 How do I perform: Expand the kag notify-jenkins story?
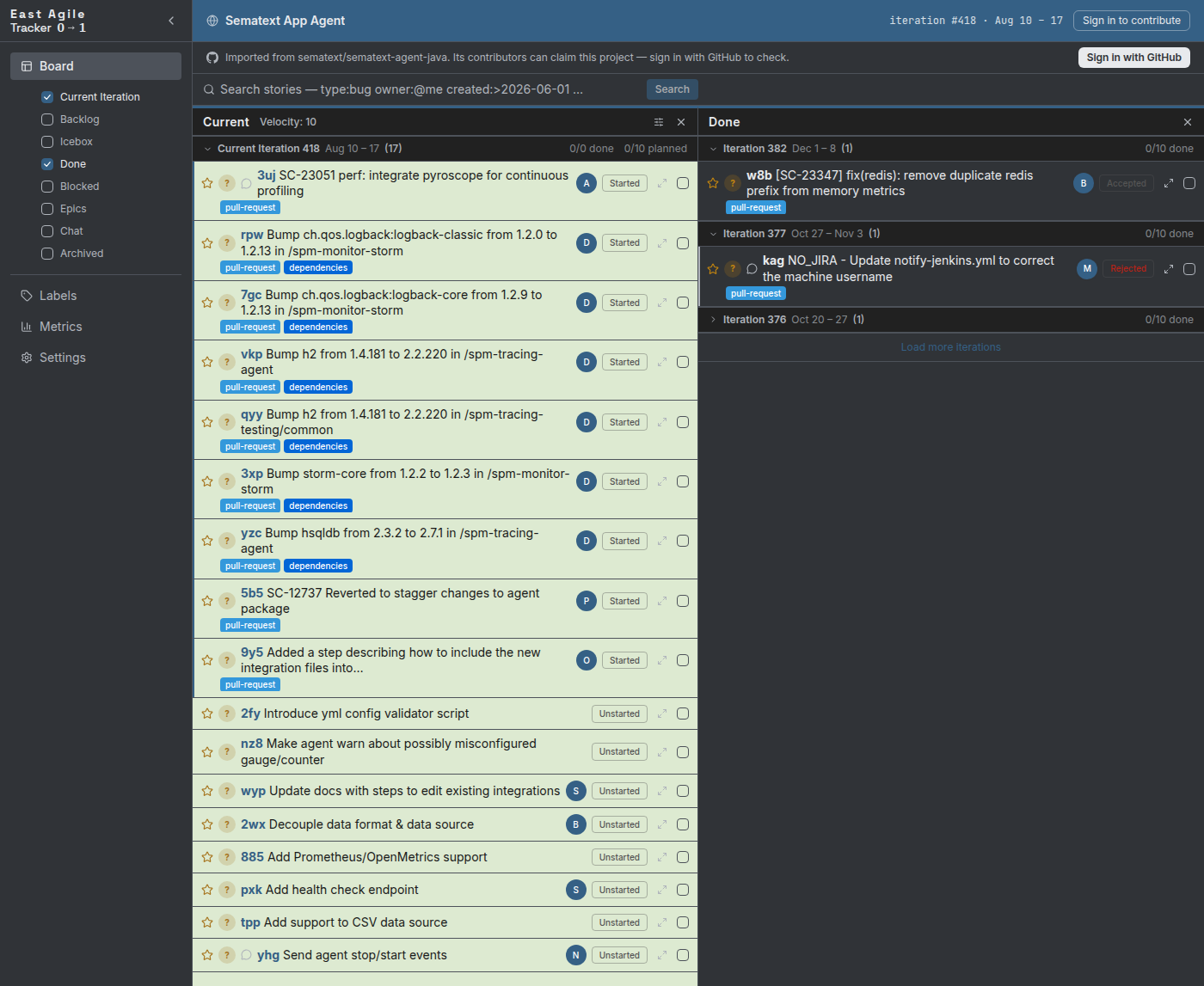(1169, 269)
